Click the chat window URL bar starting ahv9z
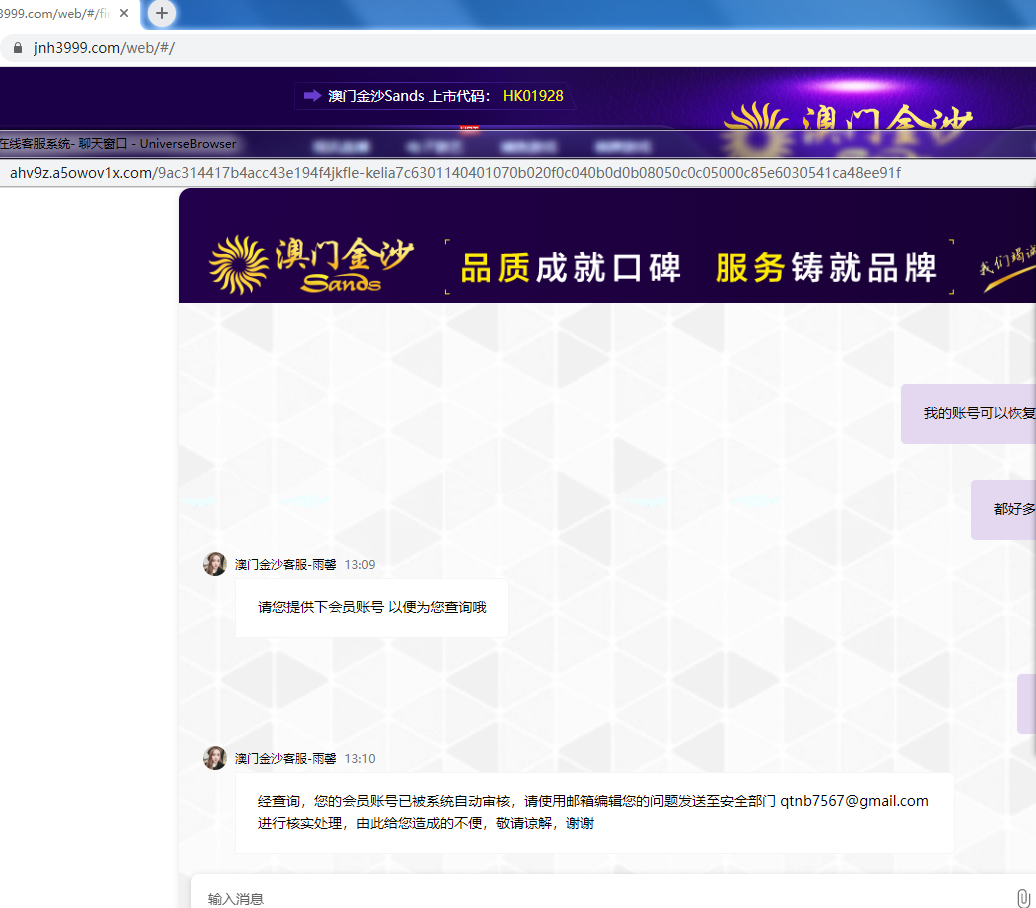Image resolution: width=1036 pixels, height=908 pixels. pos(455,173)
